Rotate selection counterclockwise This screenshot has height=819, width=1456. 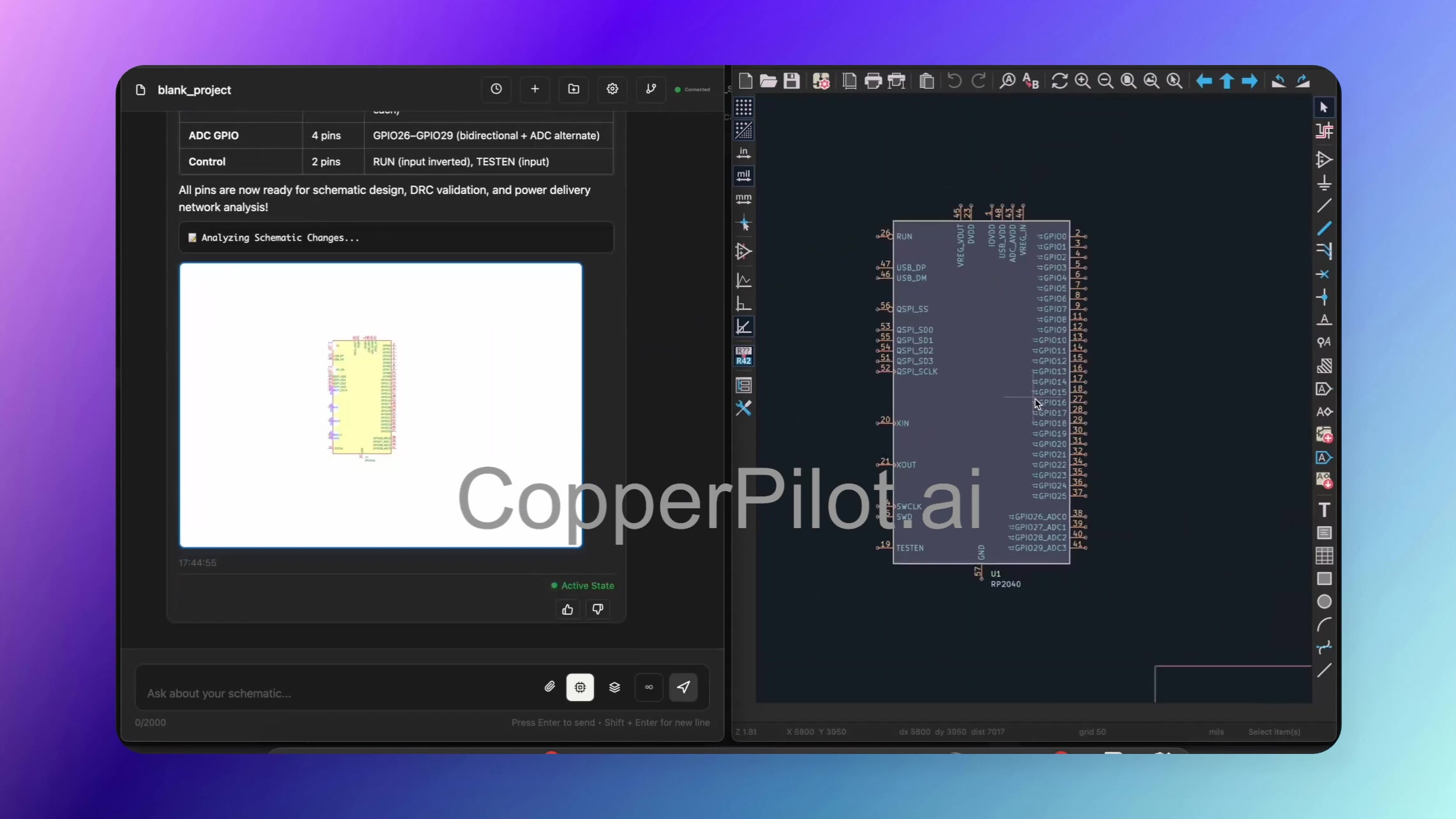tap(1279, 81)
